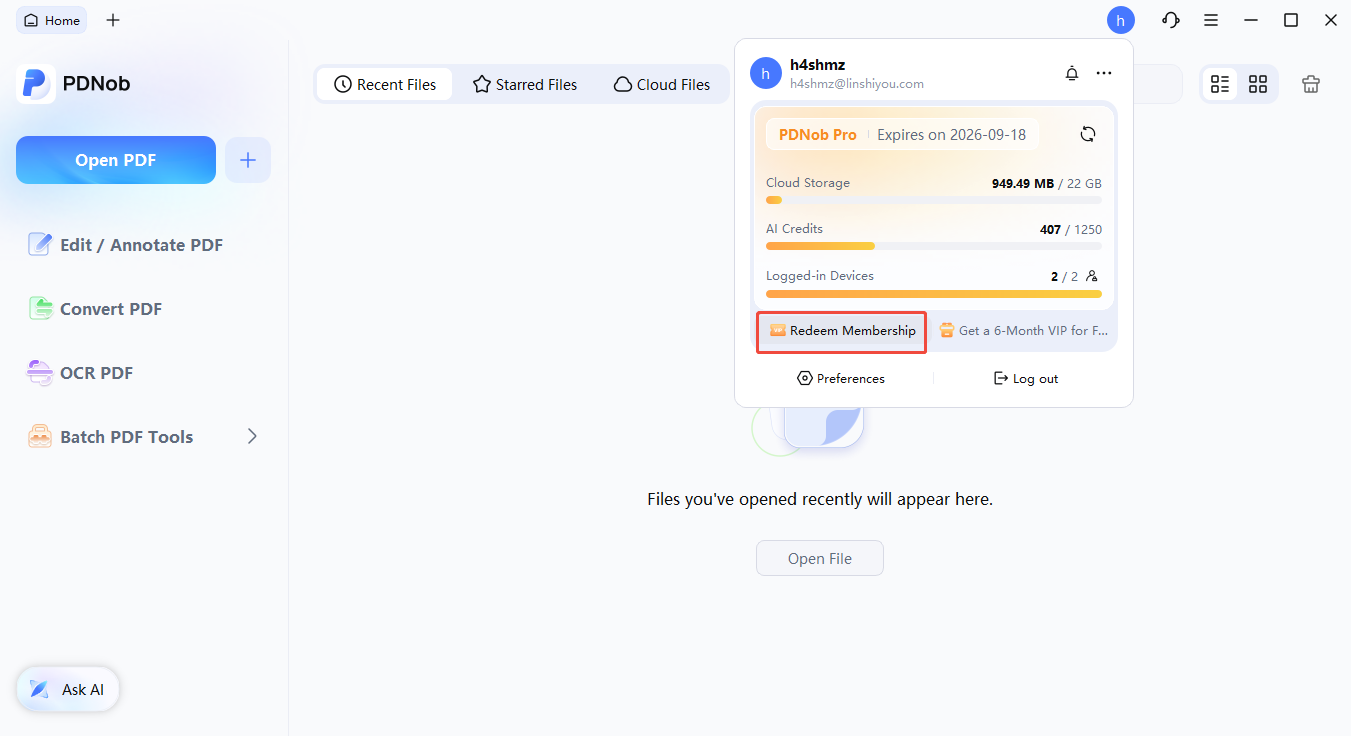
Task: Click the user avatar in title bar
Action: (1121, 20)
